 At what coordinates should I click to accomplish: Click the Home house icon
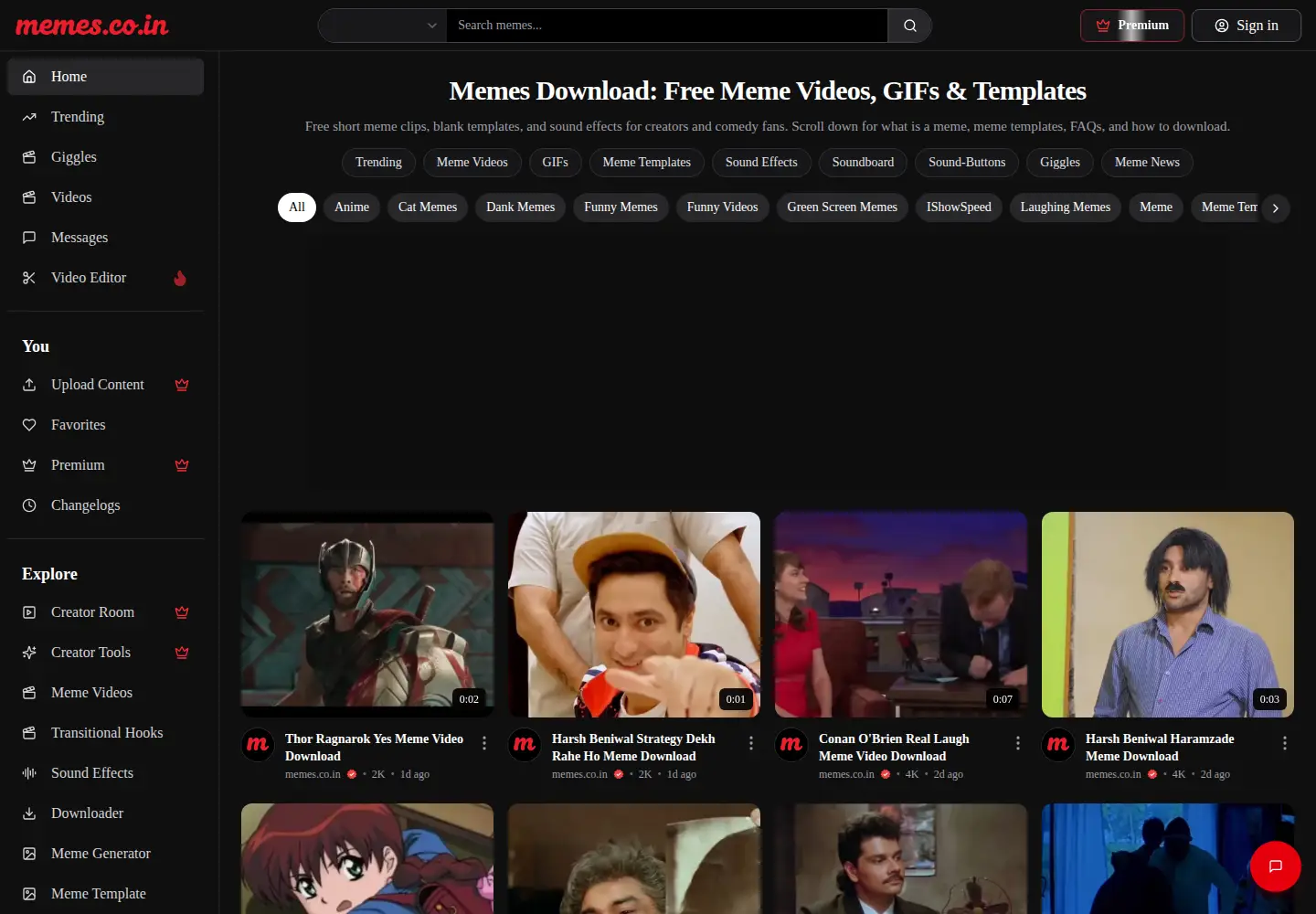coord(29,77)
